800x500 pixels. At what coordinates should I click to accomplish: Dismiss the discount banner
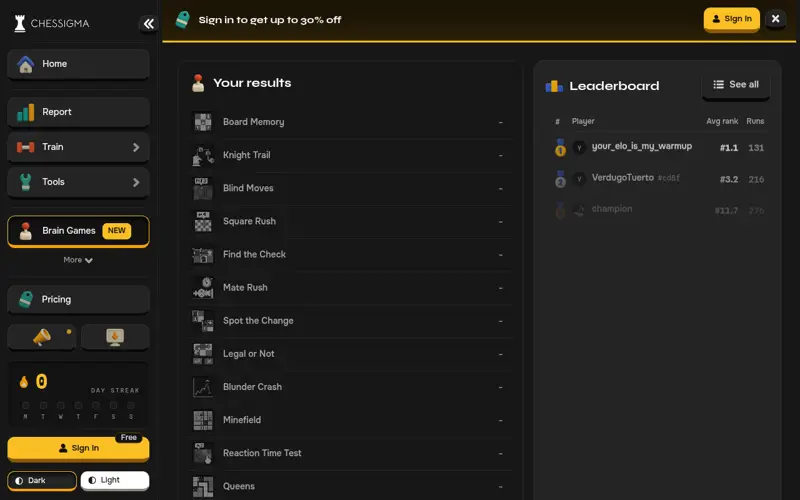click(x=776, y=19)
